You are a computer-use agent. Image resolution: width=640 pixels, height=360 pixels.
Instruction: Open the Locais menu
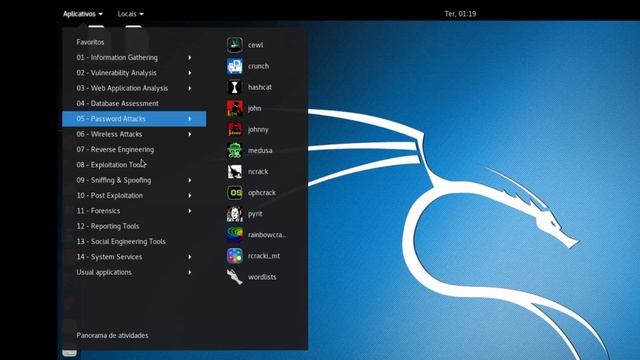click(x=130, y=14)
